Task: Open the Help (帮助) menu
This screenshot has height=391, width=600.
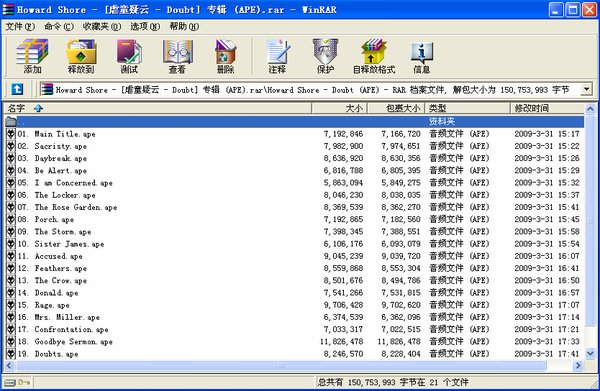Action: coord(184,26)
